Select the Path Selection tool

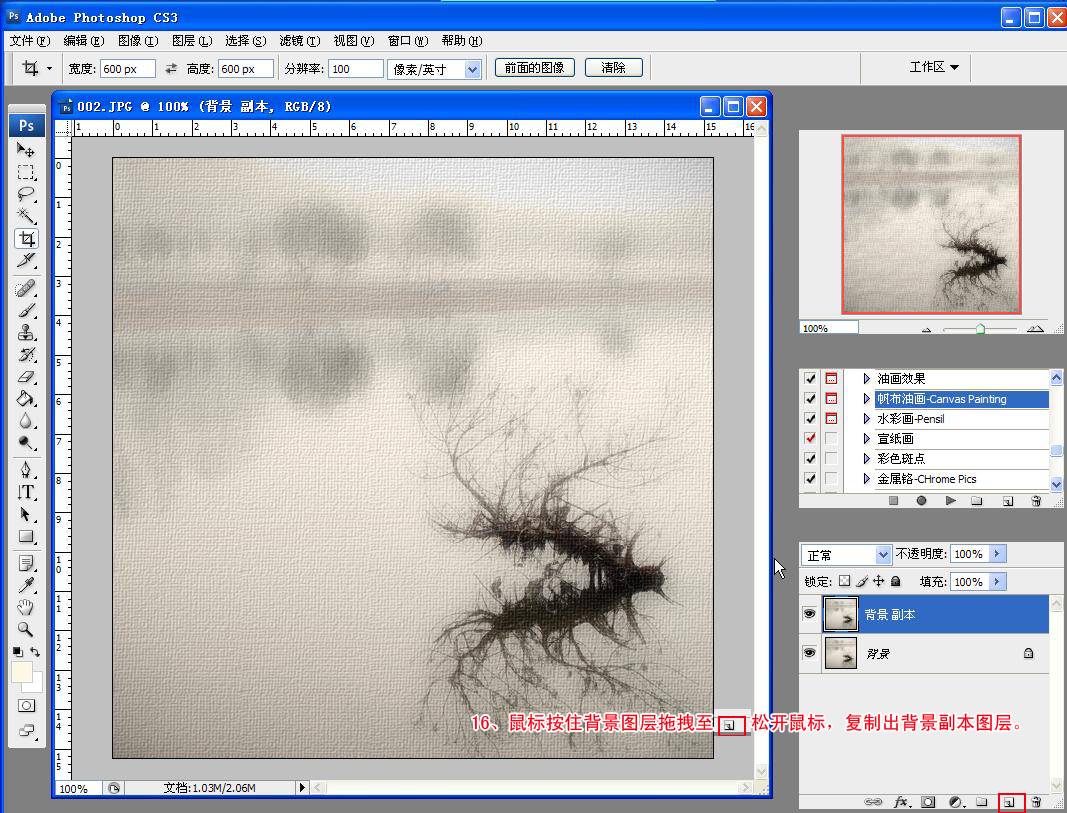26,514
